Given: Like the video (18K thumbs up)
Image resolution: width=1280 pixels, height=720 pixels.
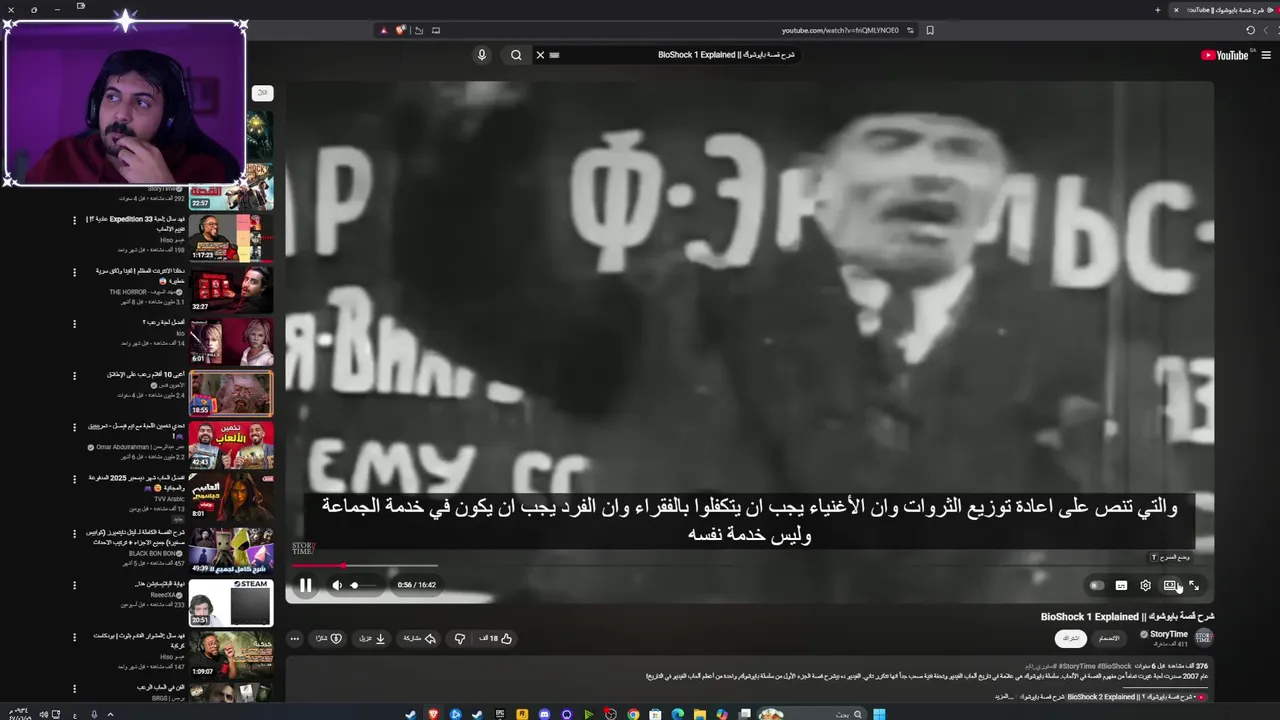Looking at the screenshot, I should [x=497, y=638].
